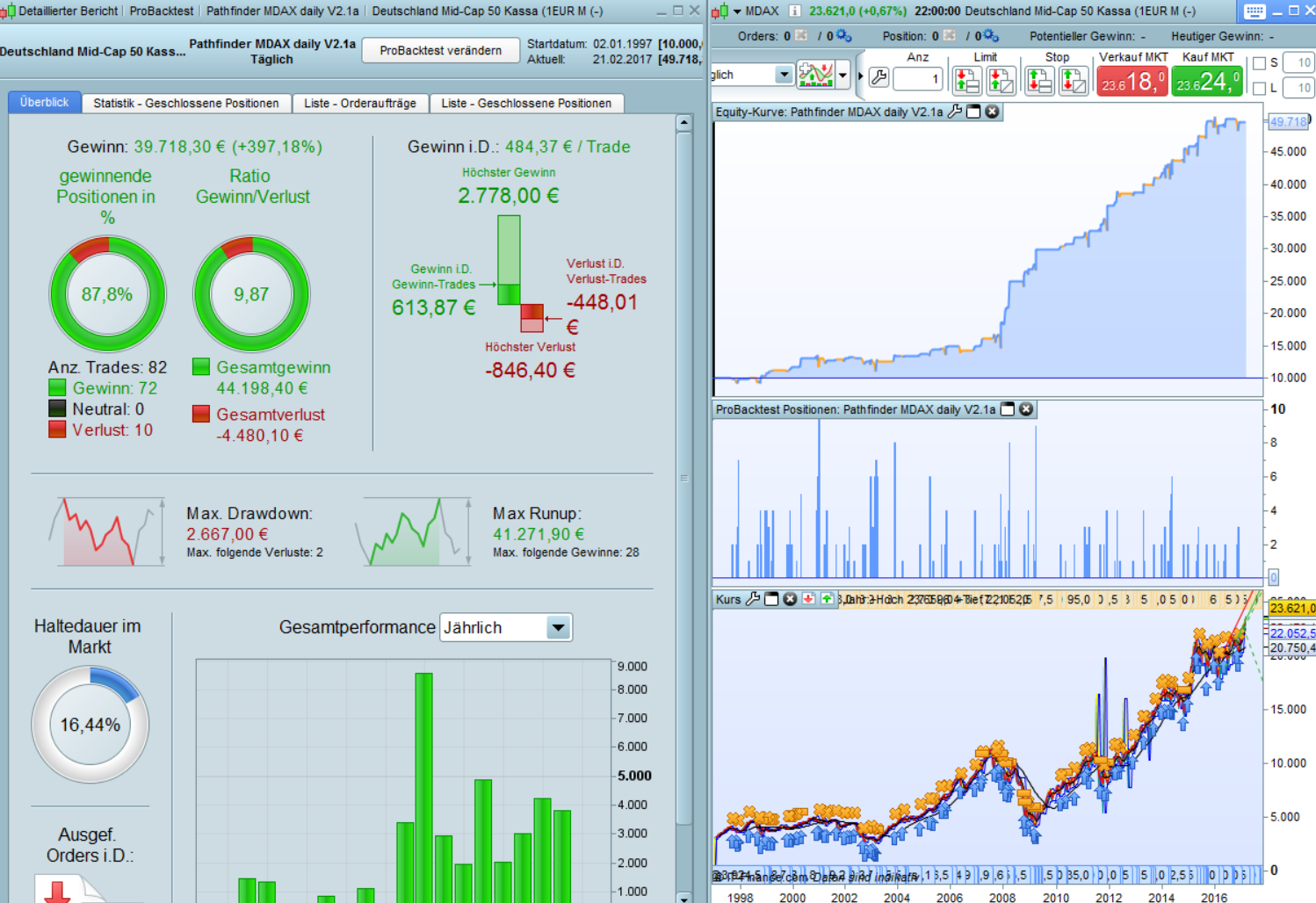Click the Max. Drawdown chart thumbnail
The width and height of the screenshot is (1316, 903).
107,531
